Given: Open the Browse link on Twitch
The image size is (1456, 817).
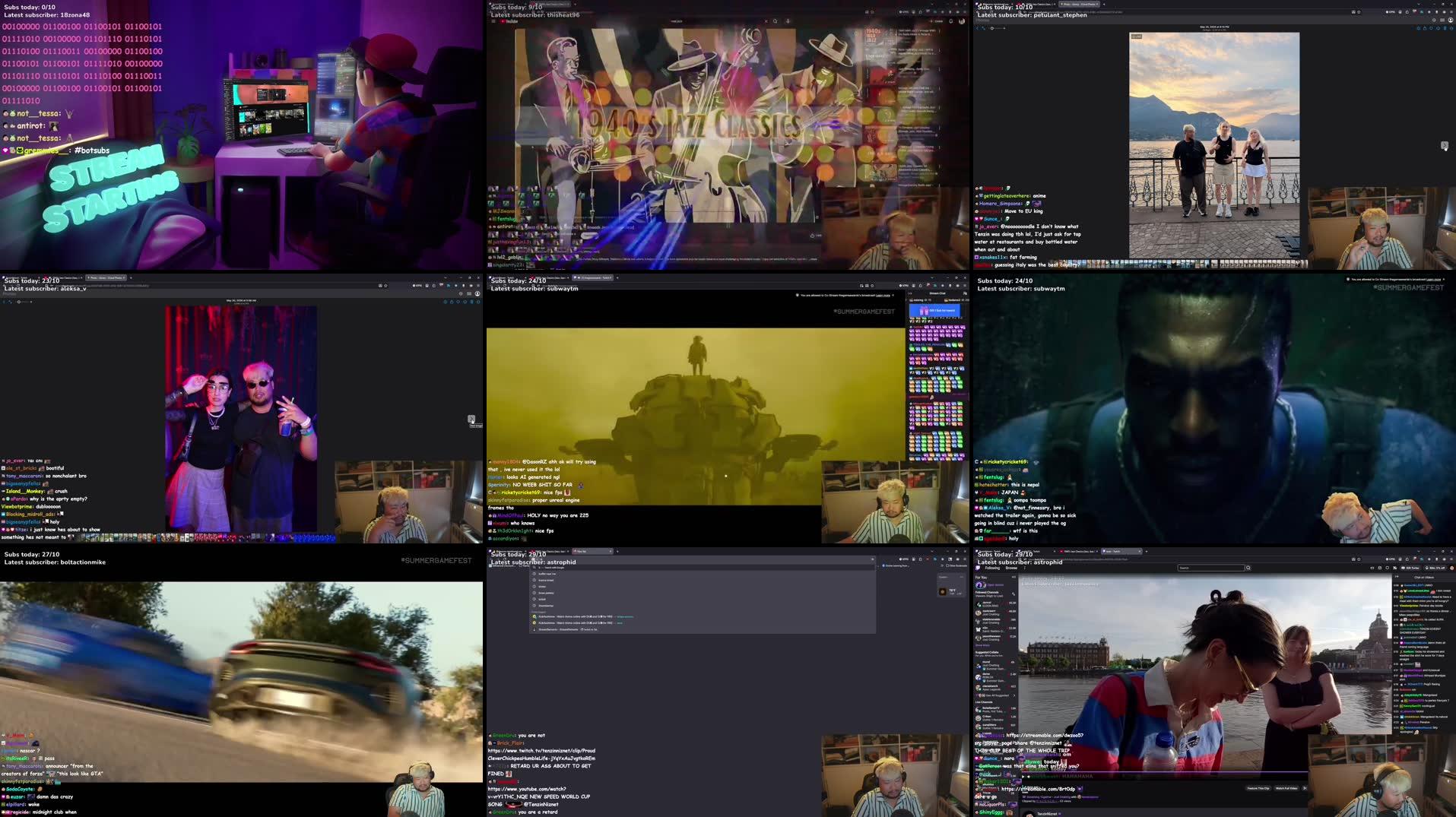Looking at the screenshot, I should (1011, 568).
